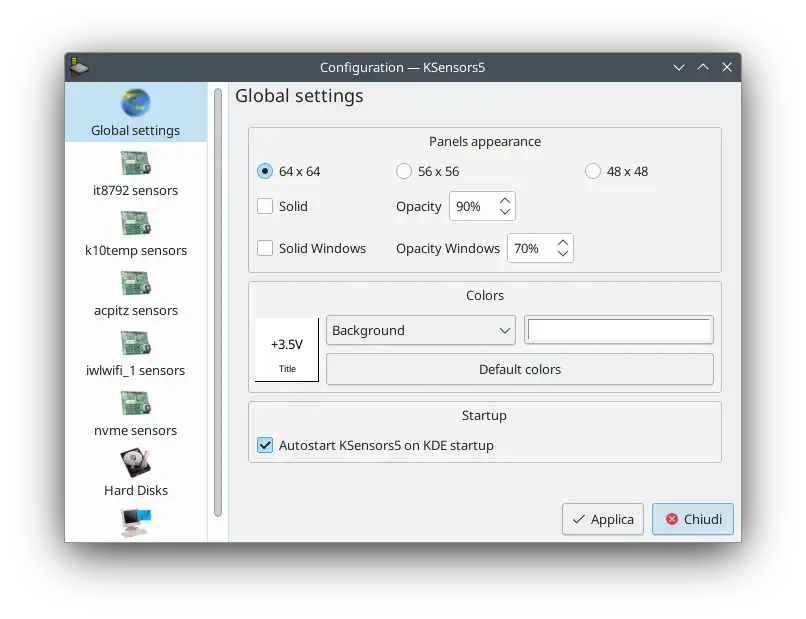Screen dimensions: 806x619
Task: Minimize the Configuration window
Action: click(679, 67)
